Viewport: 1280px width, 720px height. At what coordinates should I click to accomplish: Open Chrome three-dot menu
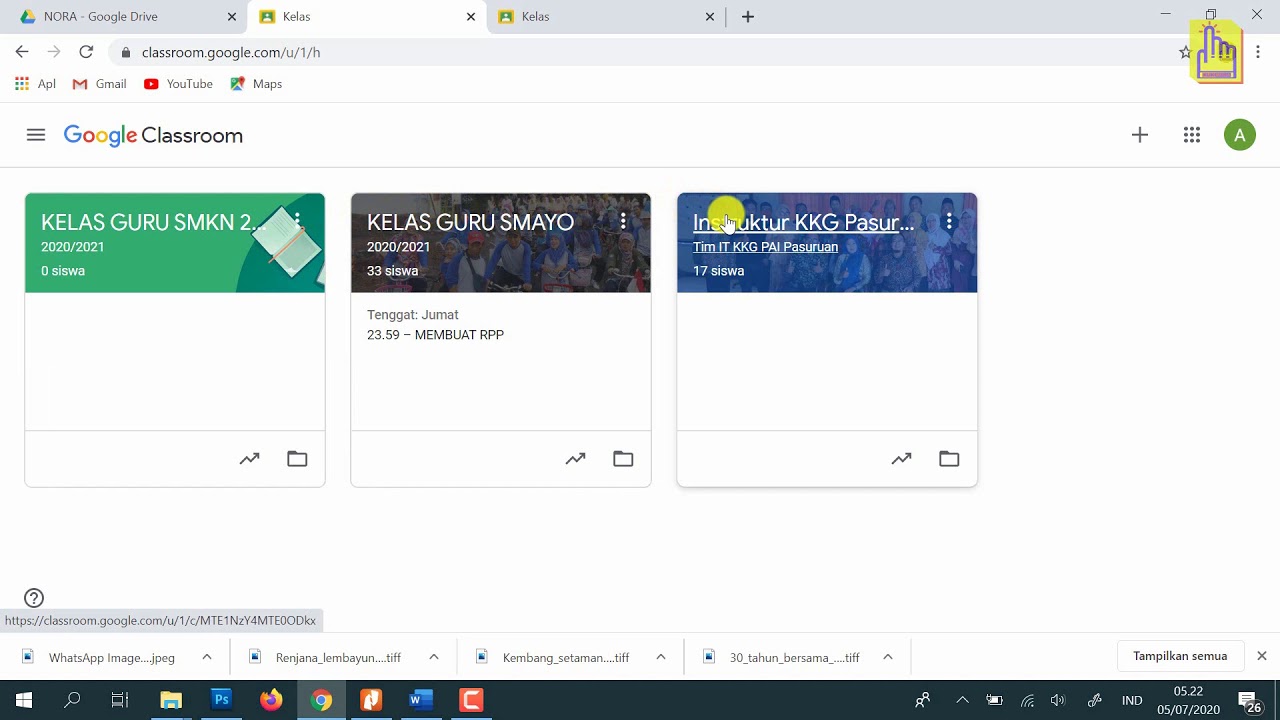coord(1258,52)
